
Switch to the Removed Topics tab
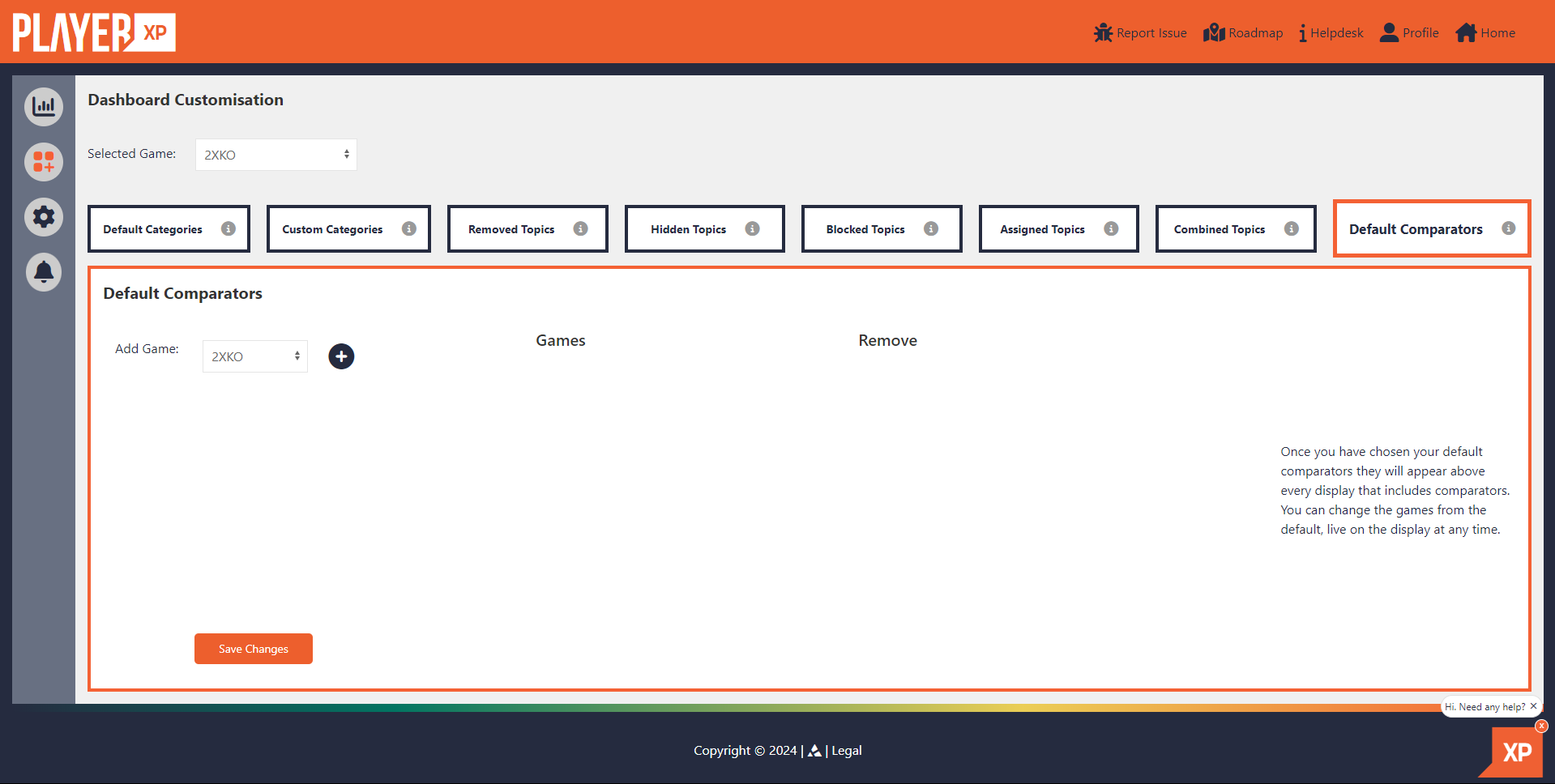tap(528, 228)
